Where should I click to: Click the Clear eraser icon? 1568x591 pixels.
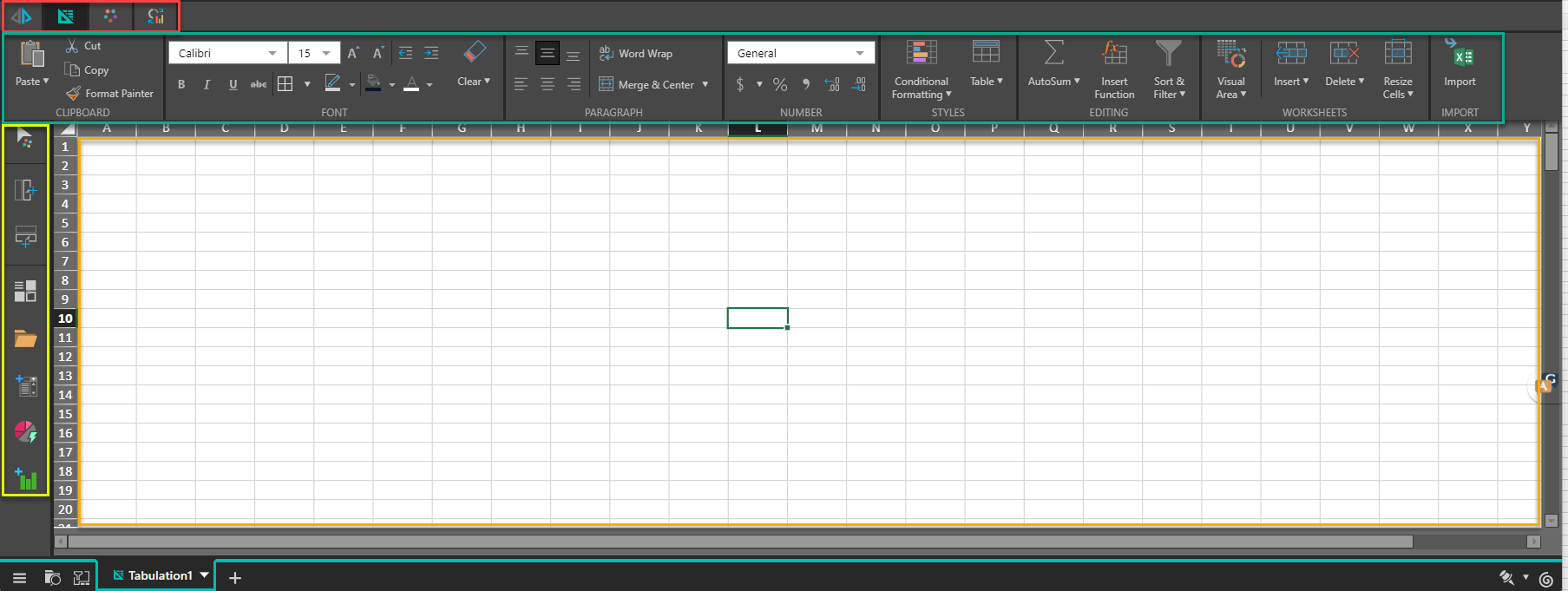tap(474, 53)
